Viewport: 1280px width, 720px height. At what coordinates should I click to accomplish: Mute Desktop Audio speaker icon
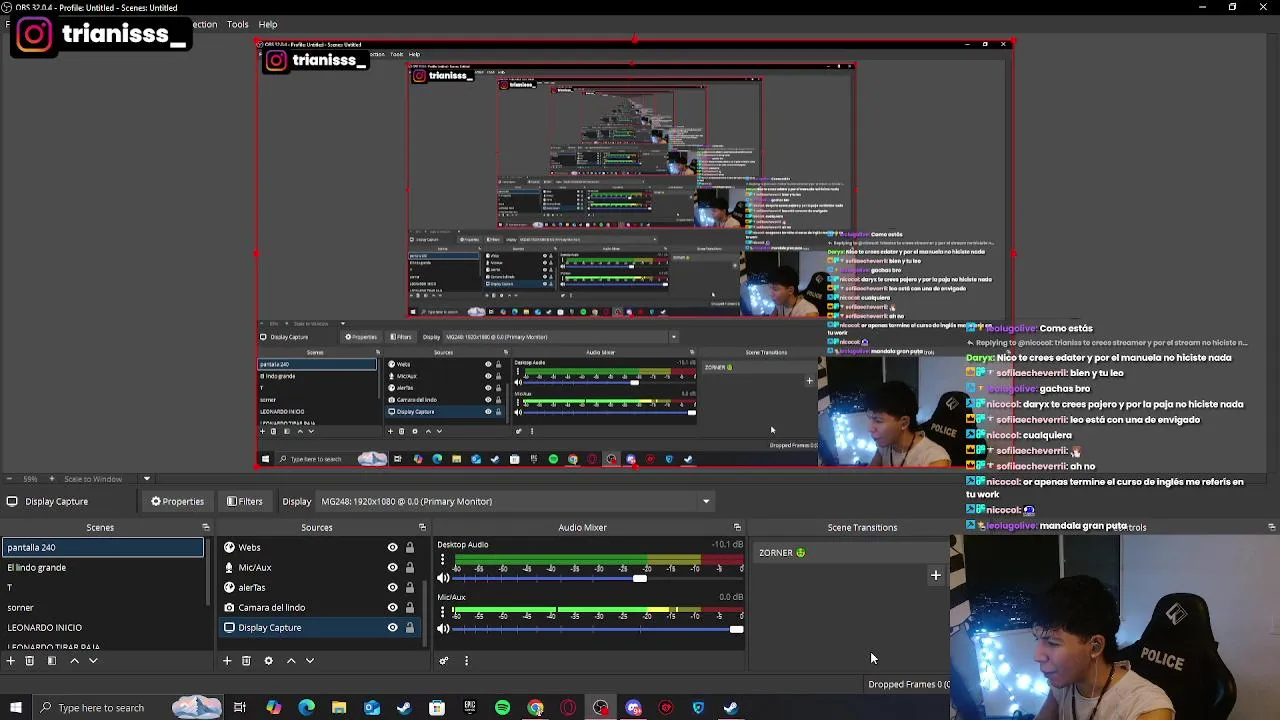click(444, 578)
